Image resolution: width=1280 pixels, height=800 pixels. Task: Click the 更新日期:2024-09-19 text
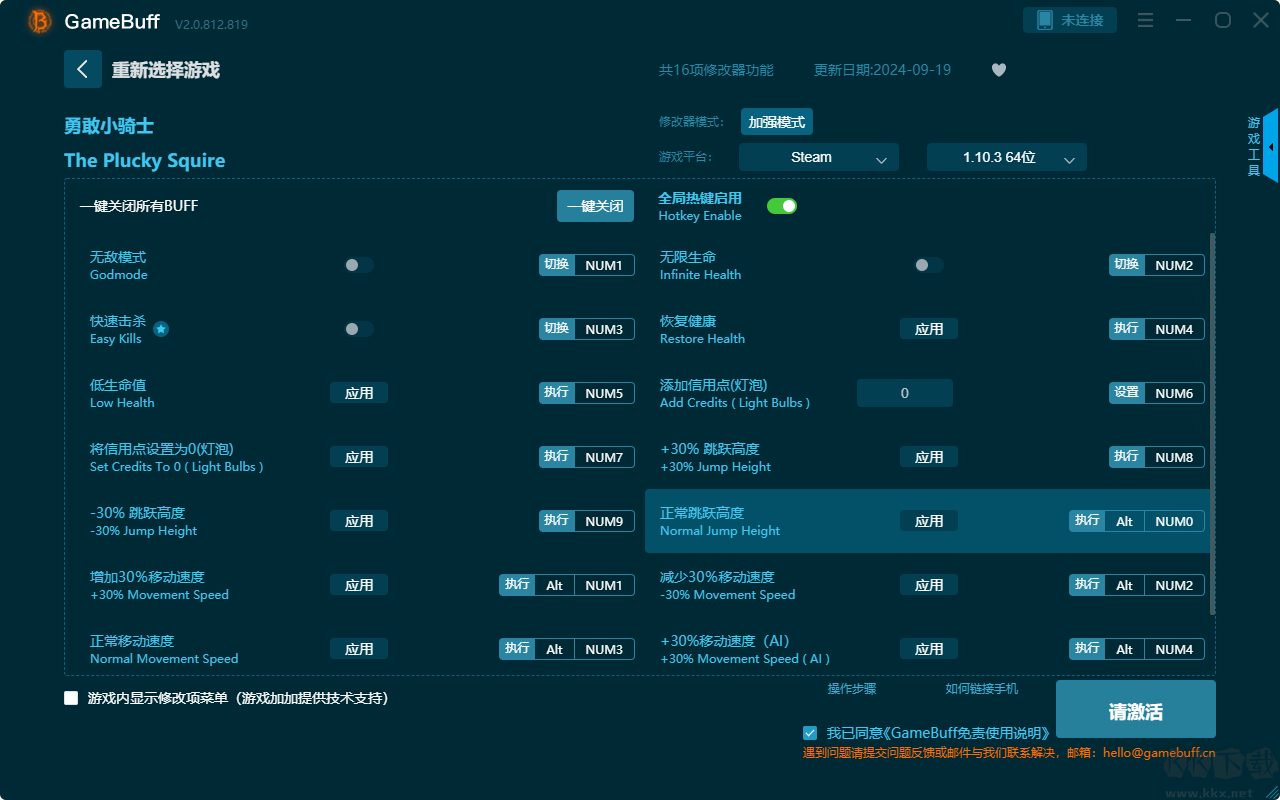883,70
